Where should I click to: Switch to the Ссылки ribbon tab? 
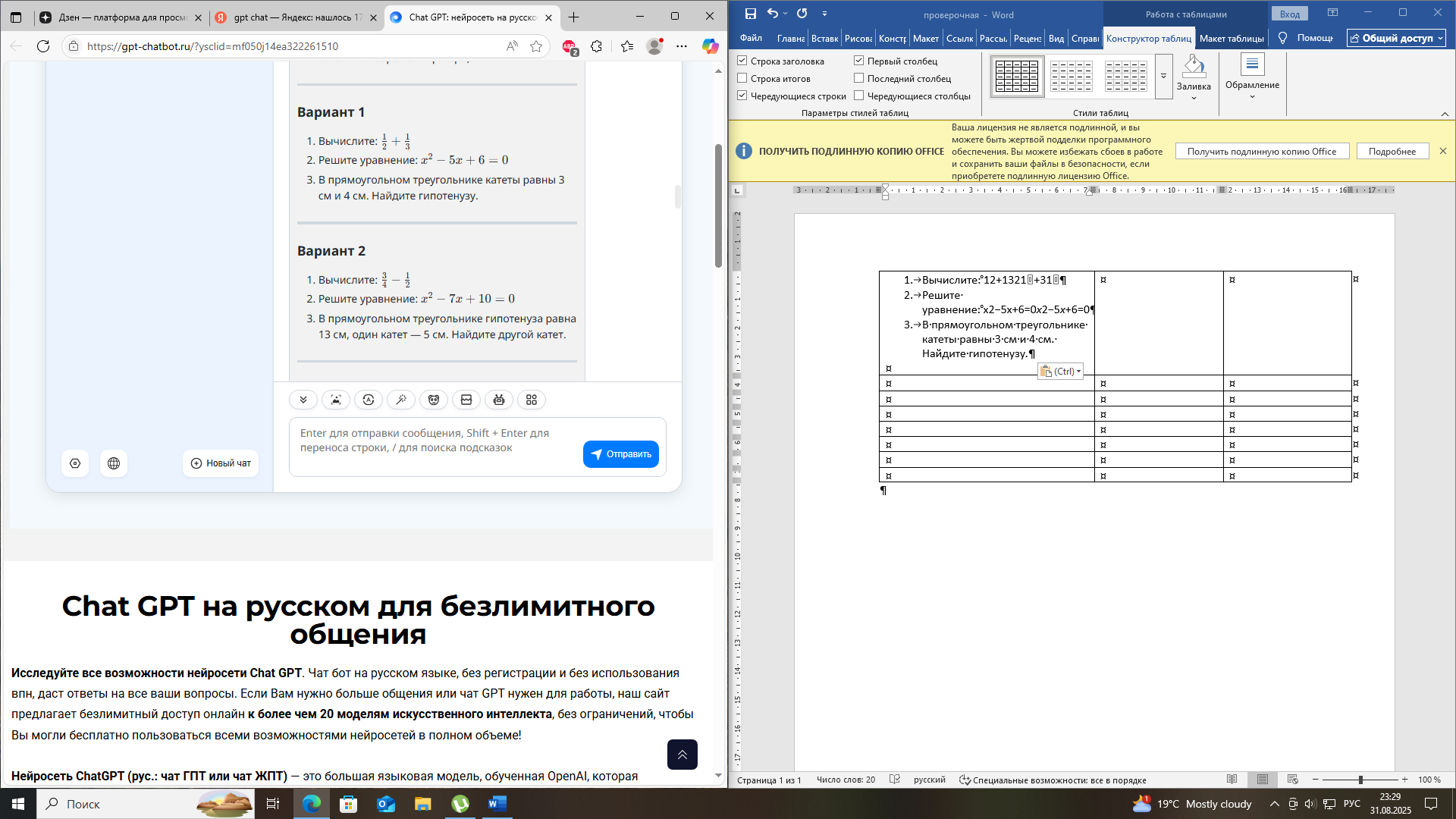click(x=959, y=38)
